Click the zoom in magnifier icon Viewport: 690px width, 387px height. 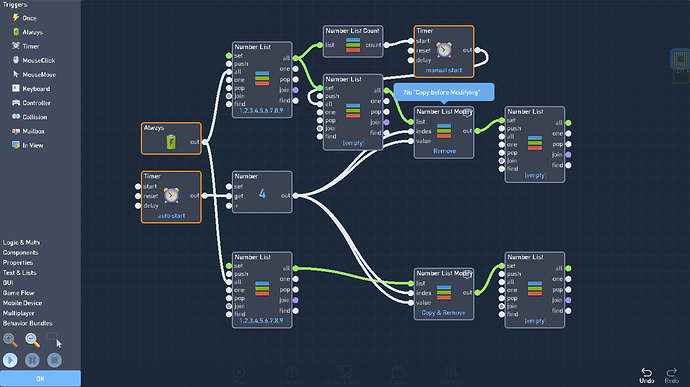tap(10, 340)
